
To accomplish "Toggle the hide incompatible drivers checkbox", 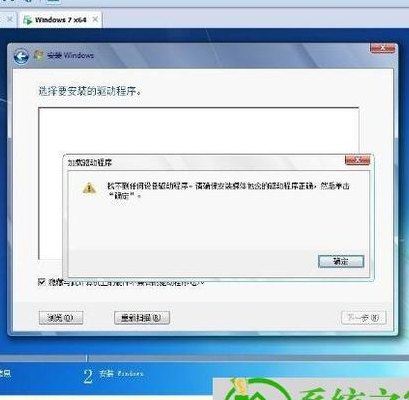I will (x=42, y=282).
